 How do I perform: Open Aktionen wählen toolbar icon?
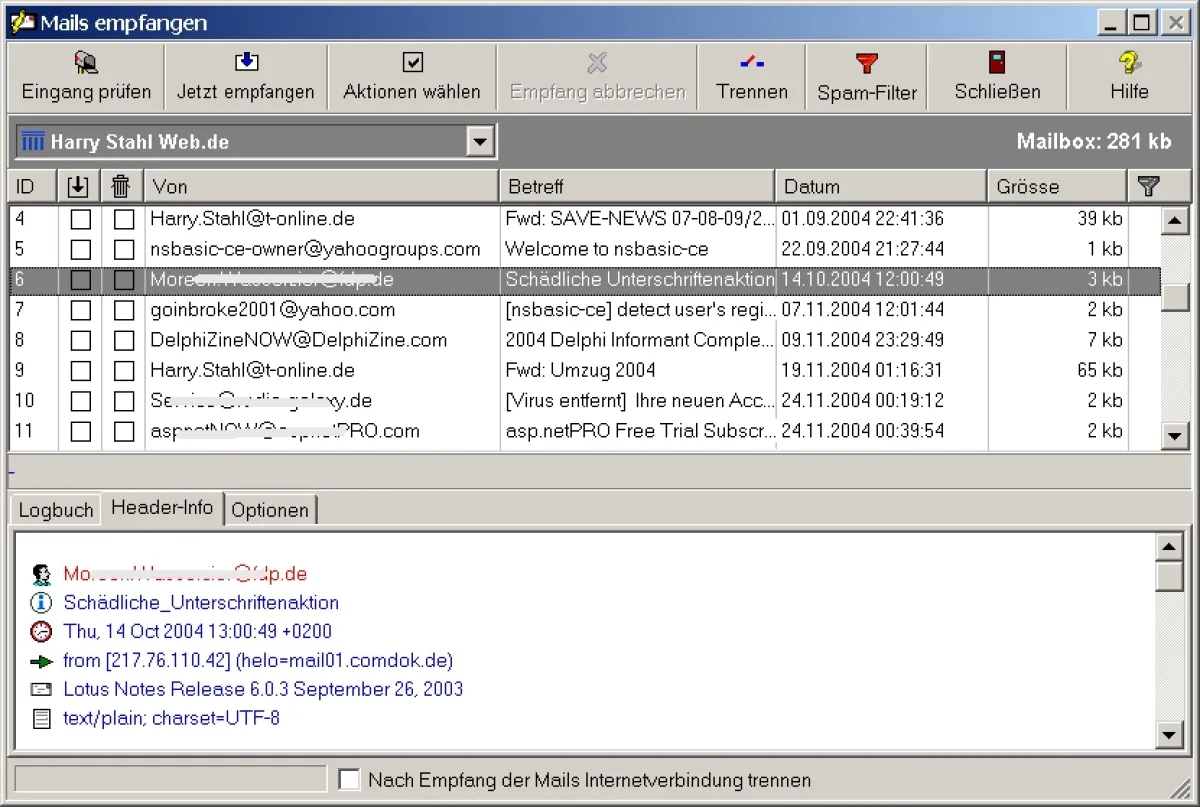point(412,63)
